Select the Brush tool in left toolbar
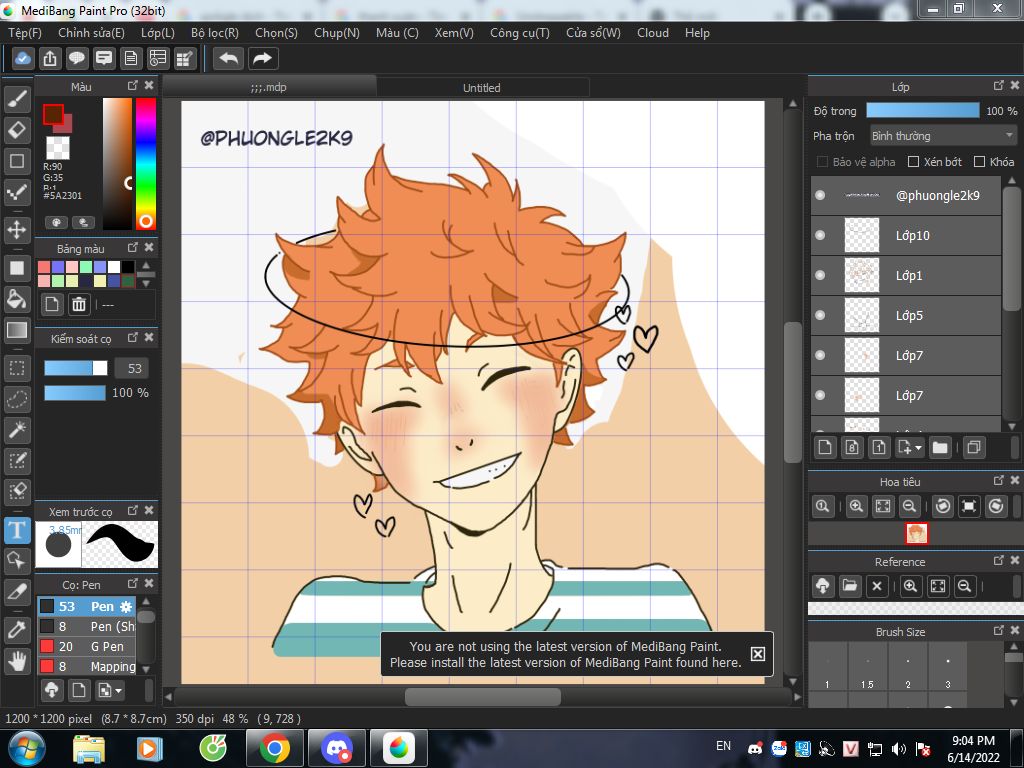 [x=17, y=99]
